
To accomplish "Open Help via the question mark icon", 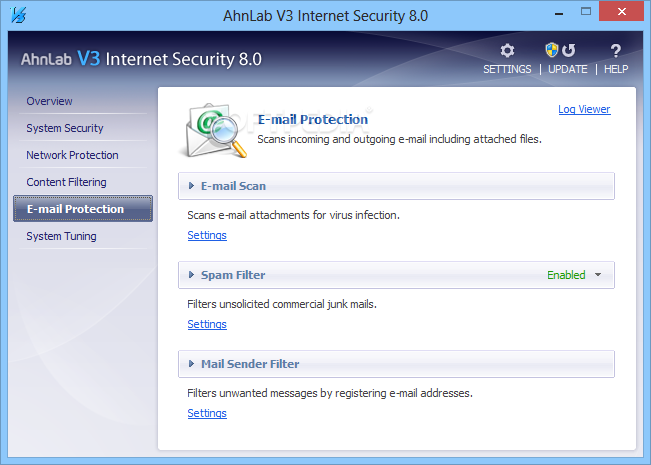I will click(616, 52).
